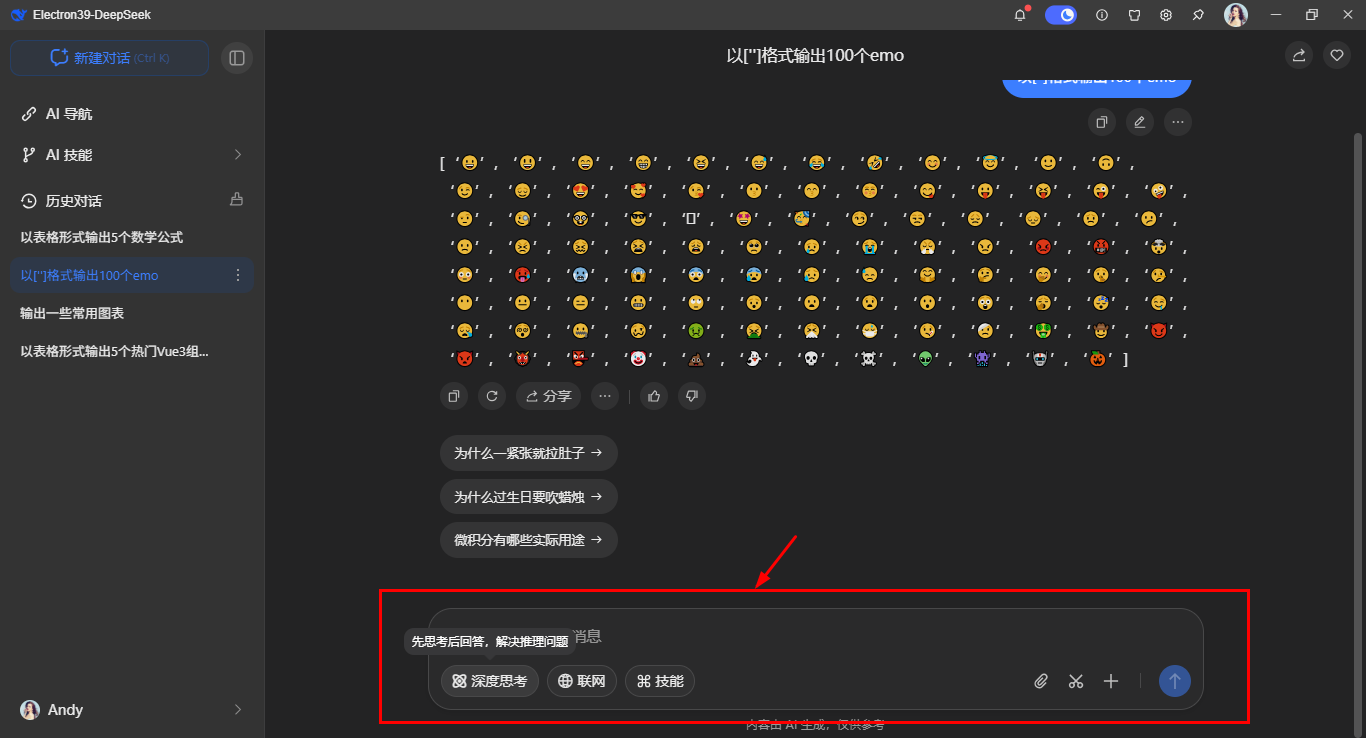Give a thumbs down to the response
Viewport: 1366px width, 738px height.
[x=691, y=396]
